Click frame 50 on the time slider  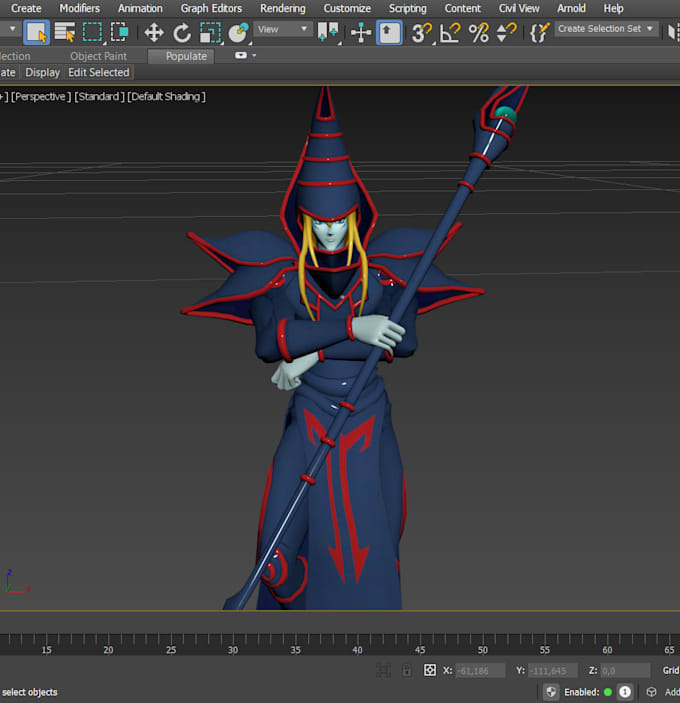tap(482, 650)
